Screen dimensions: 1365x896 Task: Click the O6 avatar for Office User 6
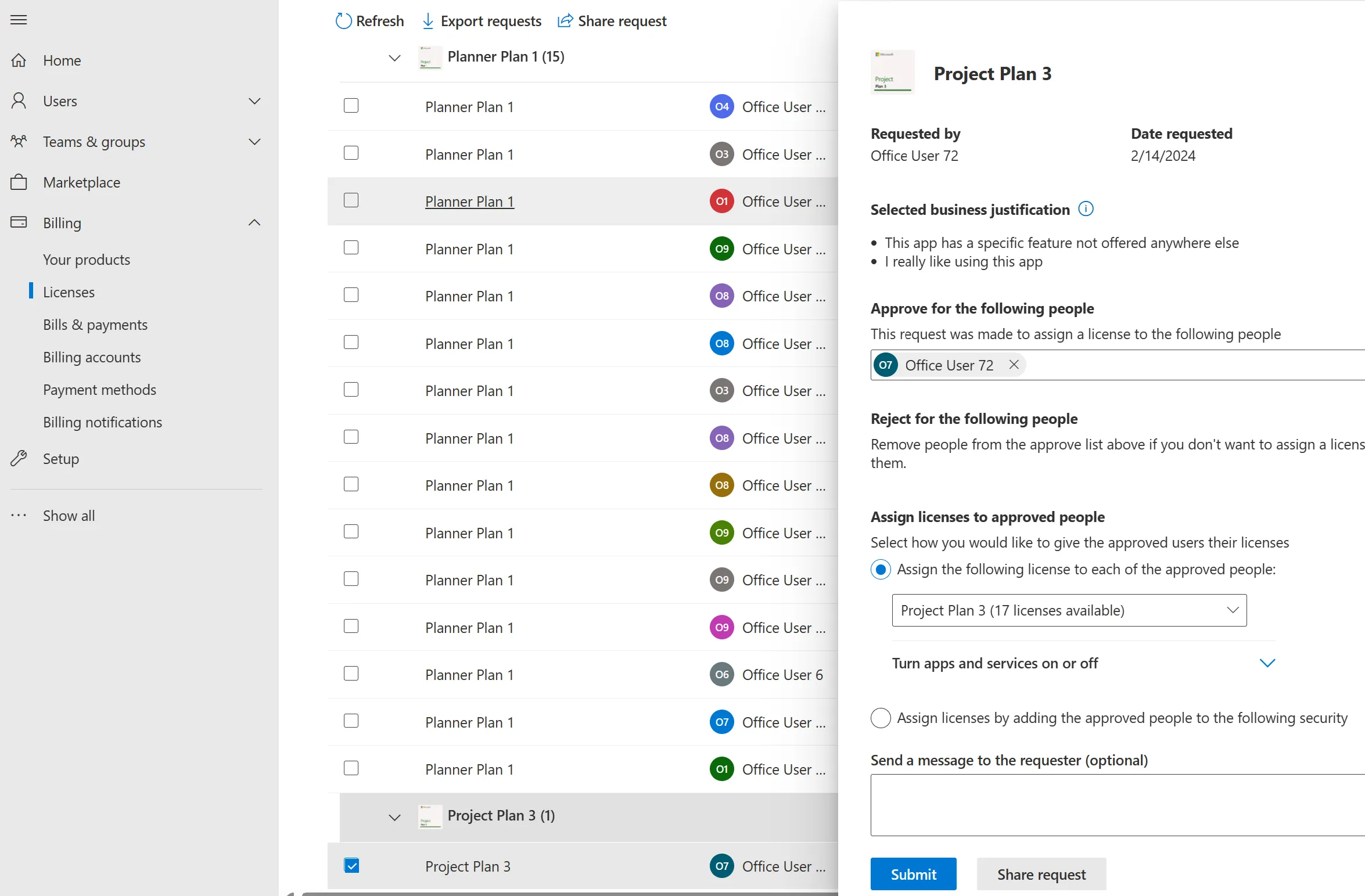pyautogui.click(x=721, y=675)
